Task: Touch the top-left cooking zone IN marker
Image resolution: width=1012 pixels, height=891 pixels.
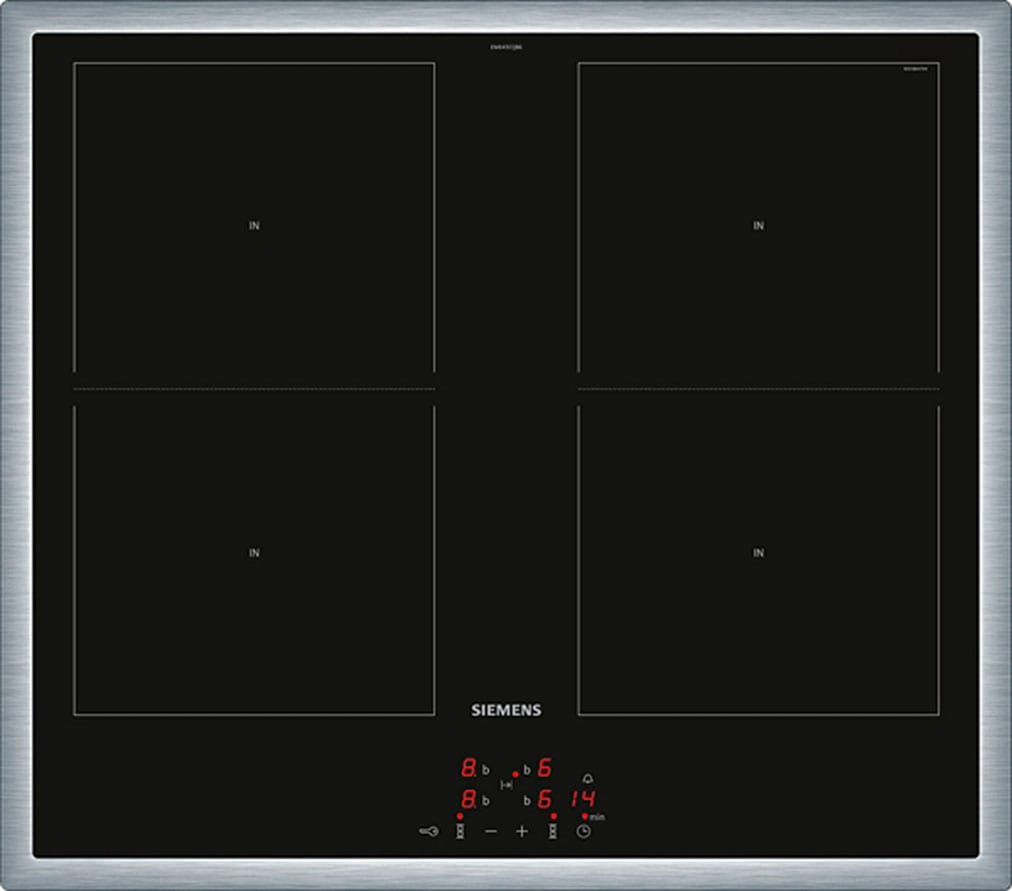Action: pos(254,226)
